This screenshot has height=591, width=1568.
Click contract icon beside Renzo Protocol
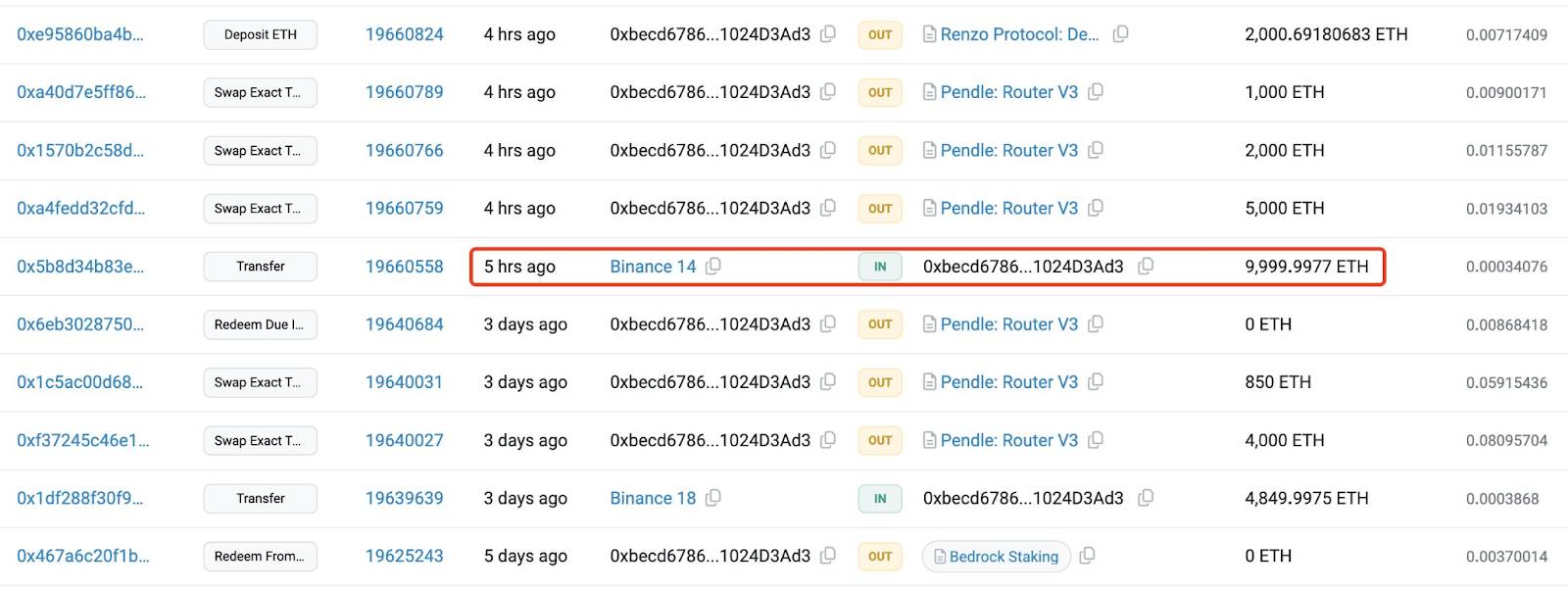(x=929, y=34)
